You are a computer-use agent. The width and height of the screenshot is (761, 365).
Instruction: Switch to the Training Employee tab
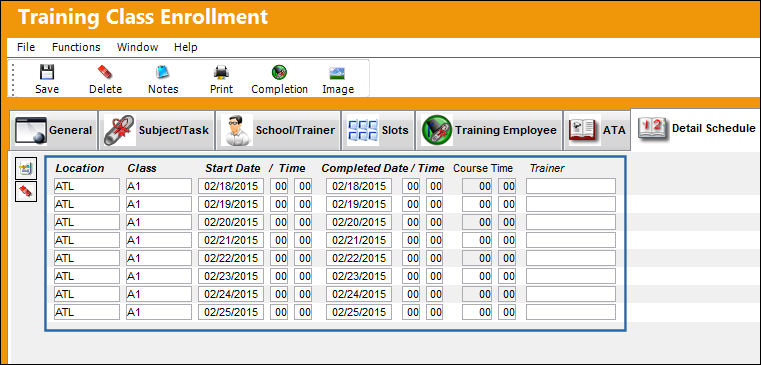489,130
